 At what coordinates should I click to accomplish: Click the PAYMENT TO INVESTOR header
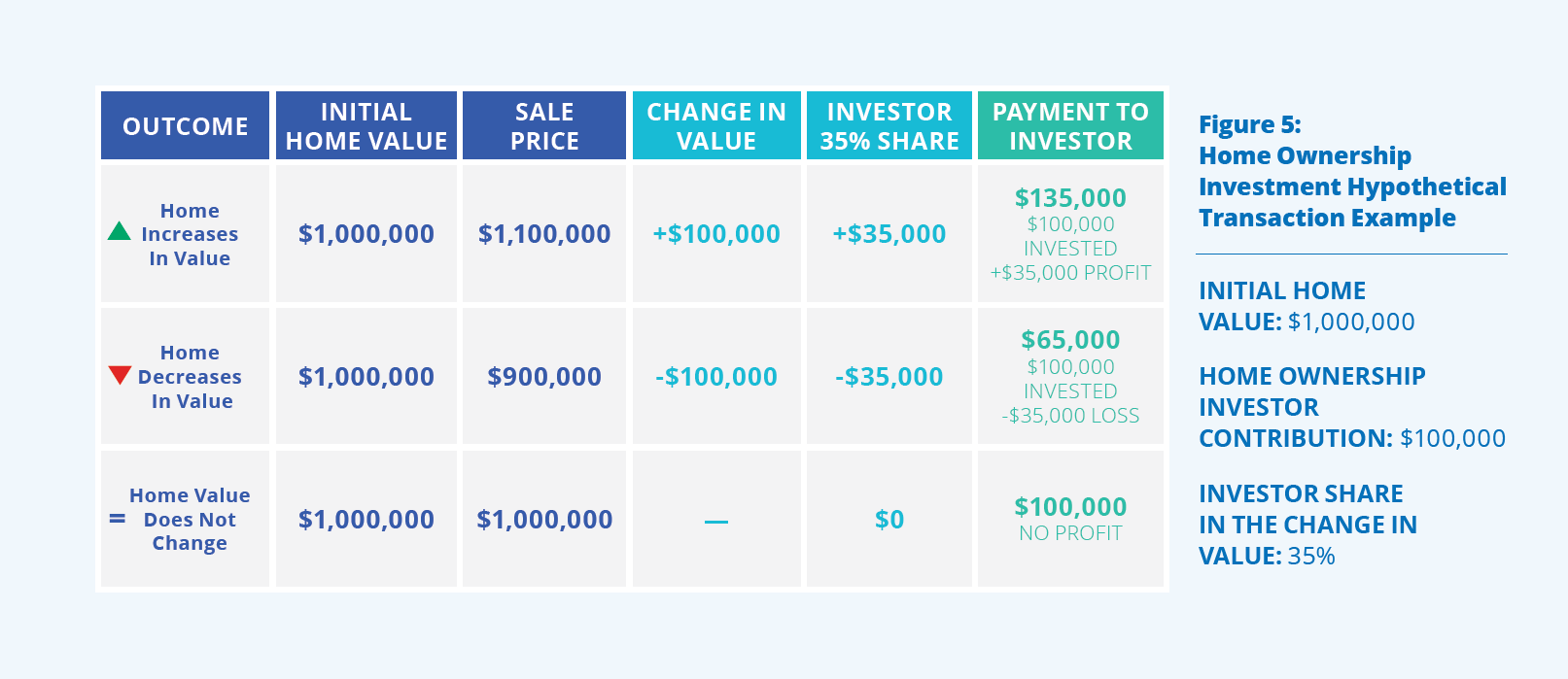coord(1070,125)
